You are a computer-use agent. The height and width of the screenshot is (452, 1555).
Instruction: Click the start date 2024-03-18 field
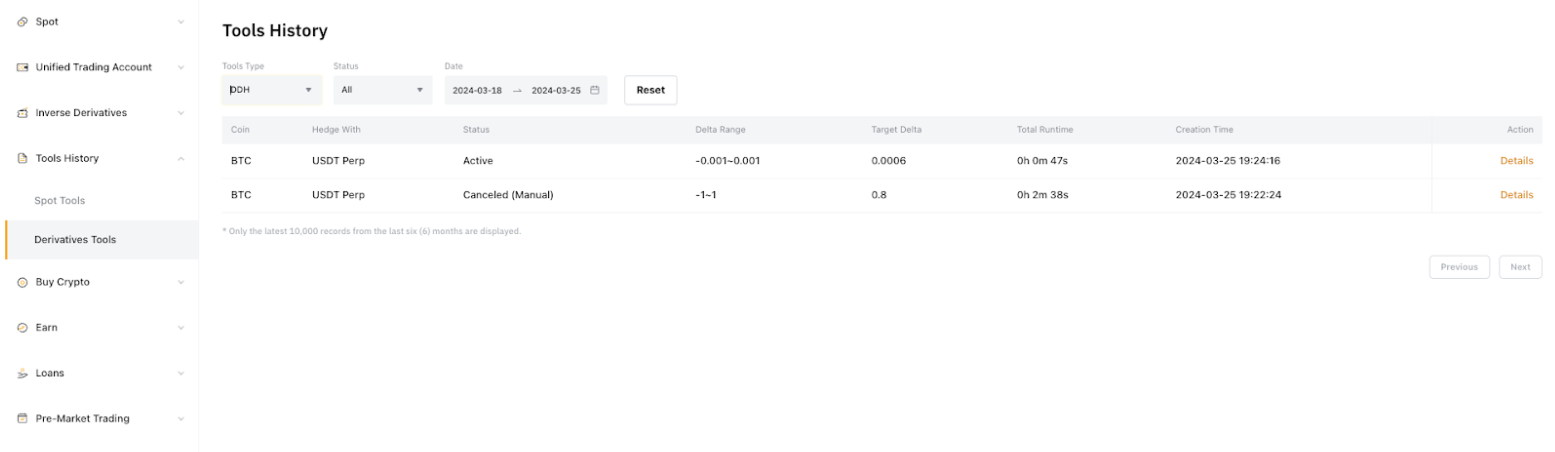coord(477,90)
